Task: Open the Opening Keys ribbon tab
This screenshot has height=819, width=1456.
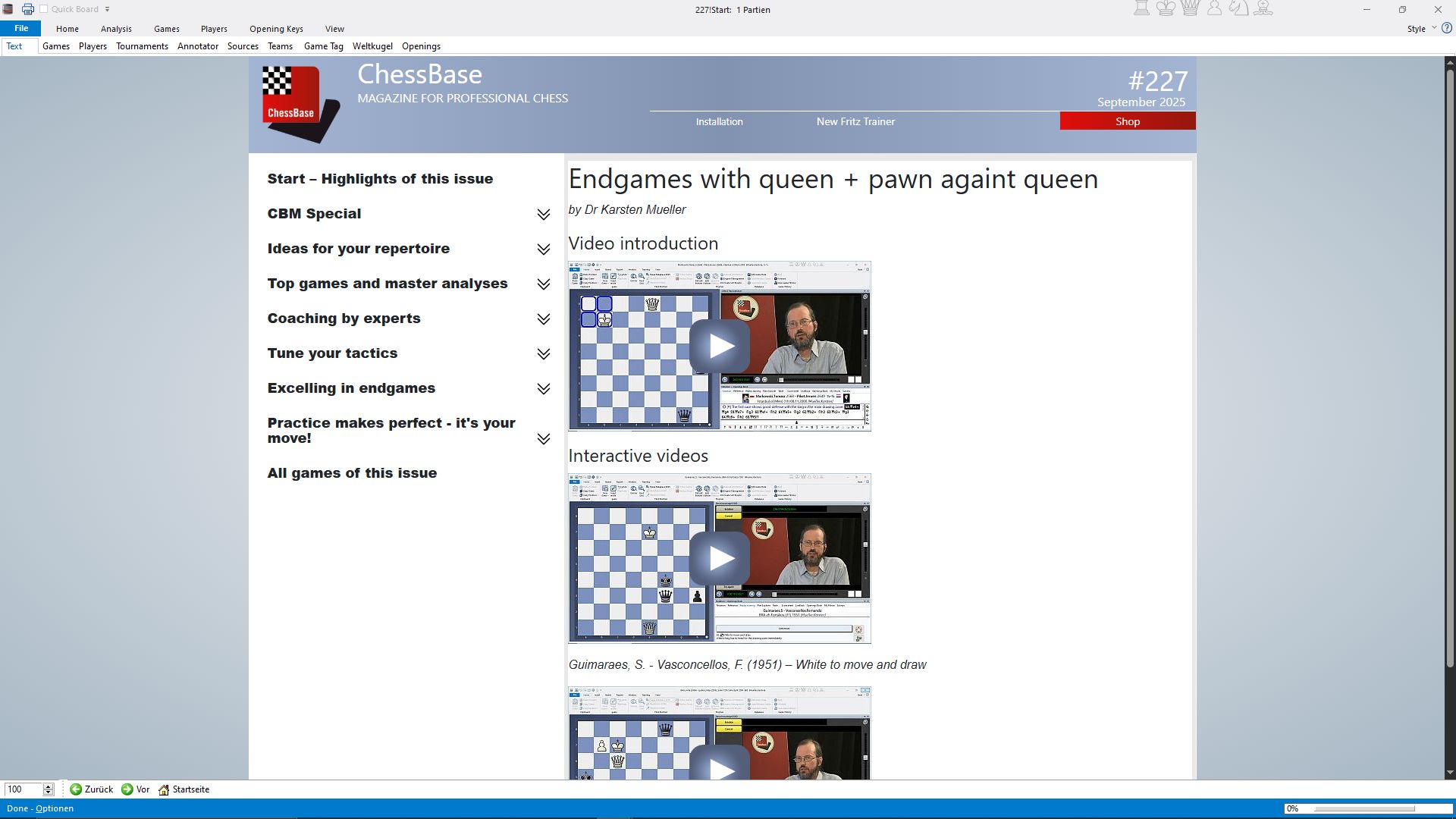Action: click(276, 29)
